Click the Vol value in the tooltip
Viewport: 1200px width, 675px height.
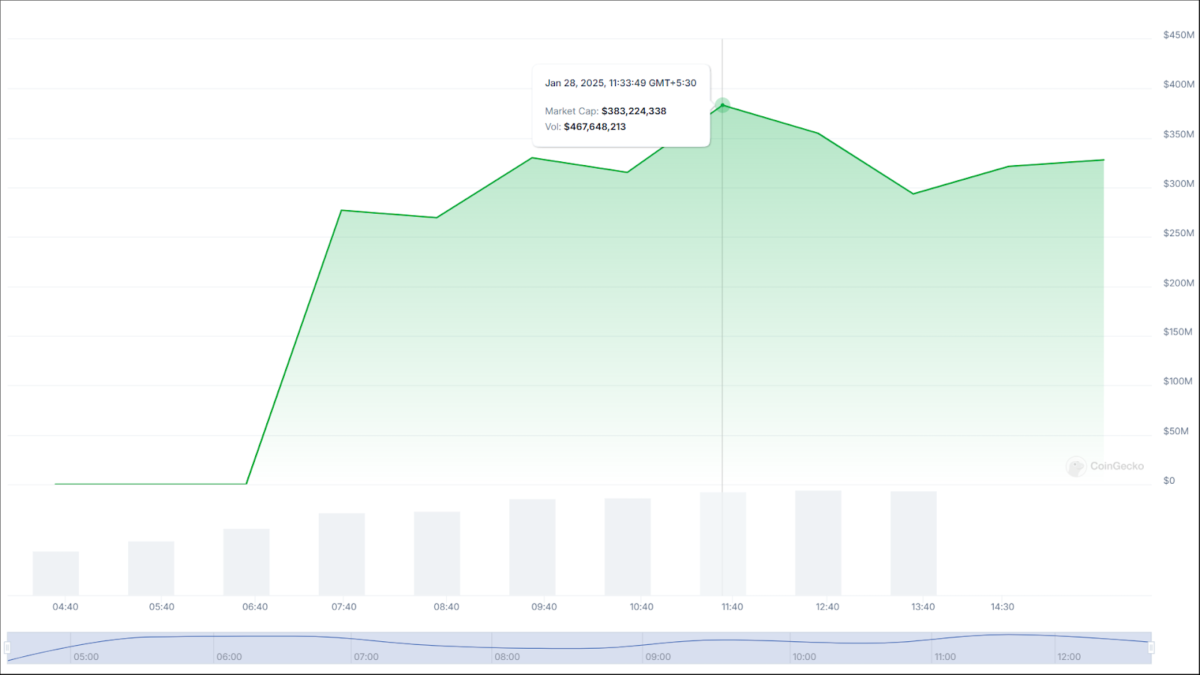tap(595, 127)
